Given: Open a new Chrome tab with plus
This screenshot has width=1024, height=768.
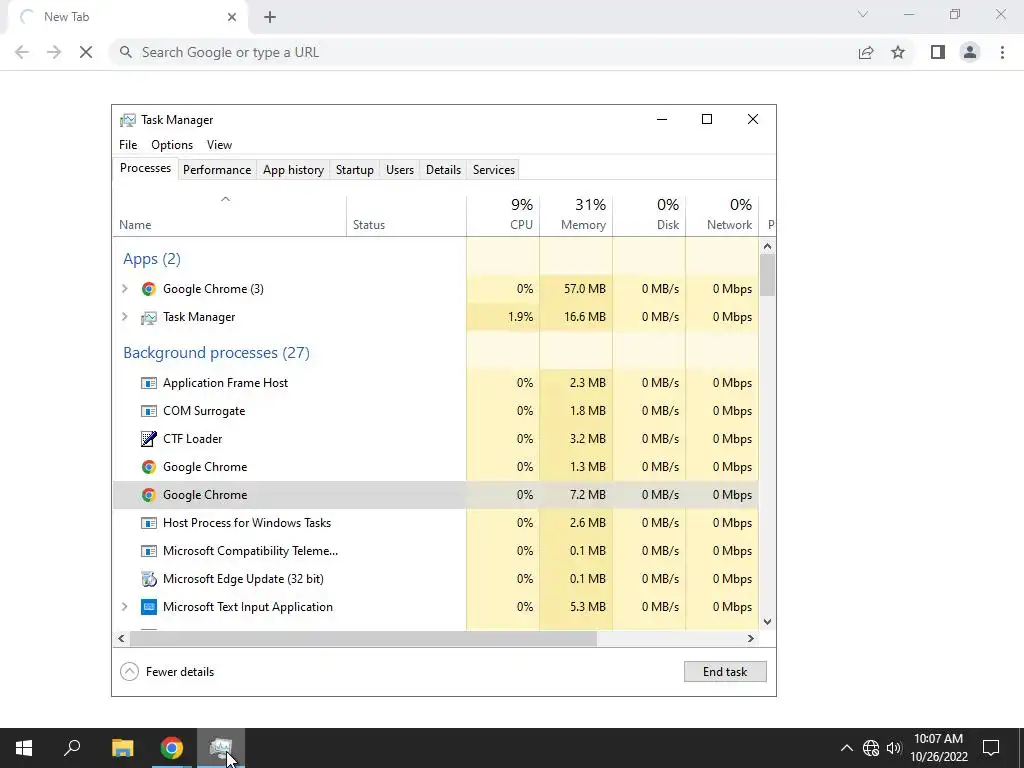Looking at the screenshot, I should (x=270, y=17).
